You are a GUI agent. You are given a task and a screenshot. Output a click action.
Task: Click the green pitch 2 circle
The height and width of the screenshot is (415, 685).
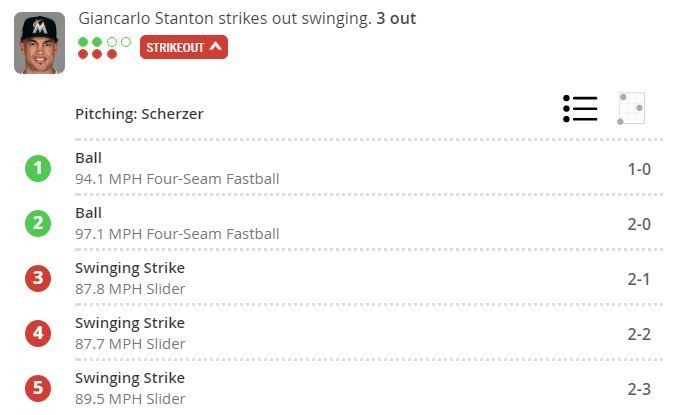coord(38,223)
